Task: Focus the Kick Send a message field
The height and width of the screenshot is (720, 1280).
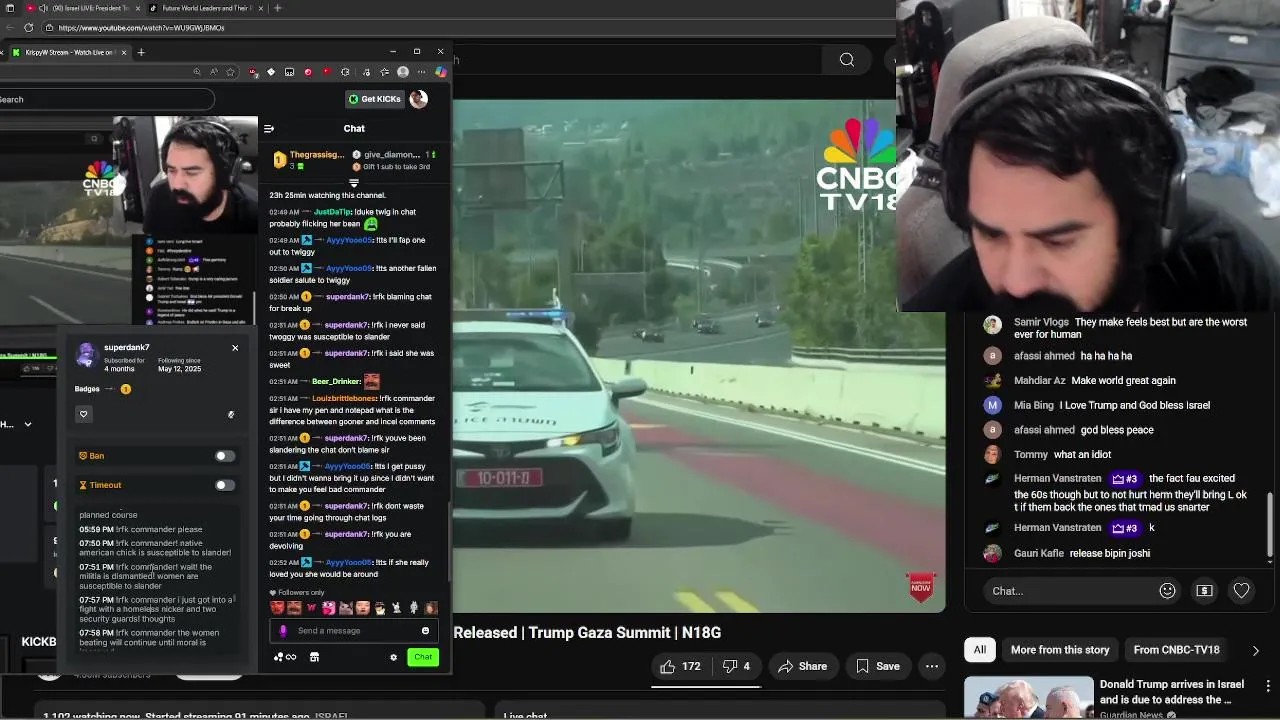Action: (x=354, y=631)
